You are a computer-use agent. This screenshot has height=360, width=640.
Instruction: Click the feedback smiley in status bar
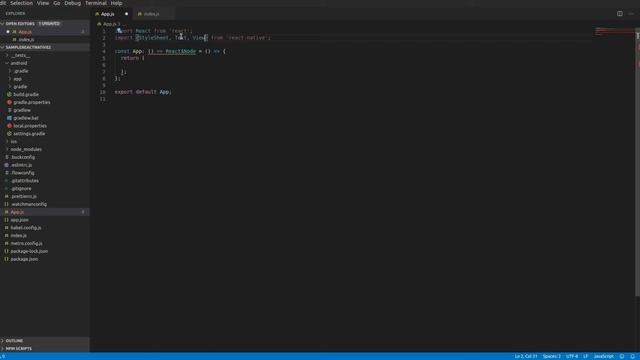[x=622, y=356]
